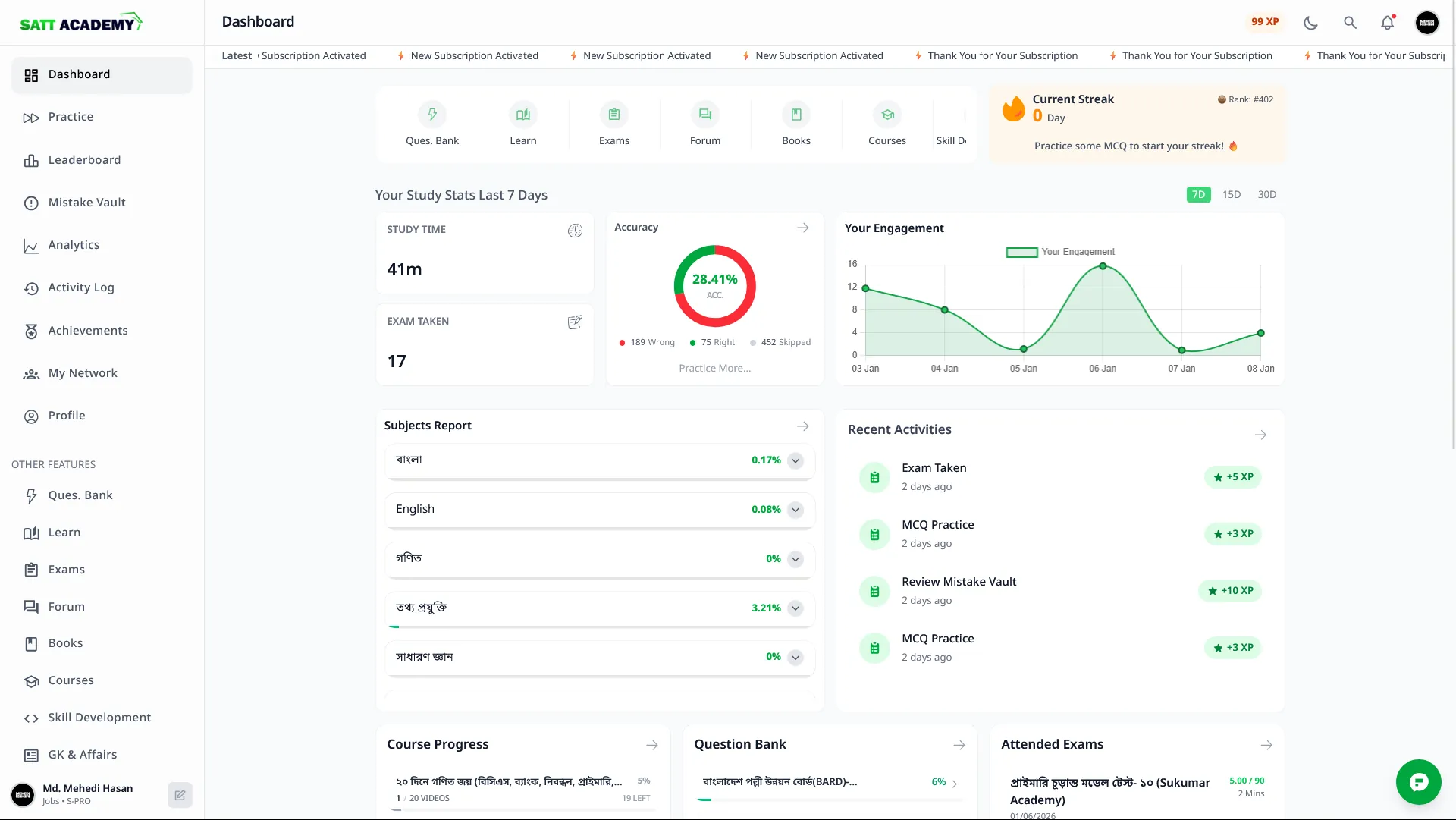The width and height of the screenshot is (1456, 820).
Task: Open Attended Exams arrow
Action: click(1266, 746)
